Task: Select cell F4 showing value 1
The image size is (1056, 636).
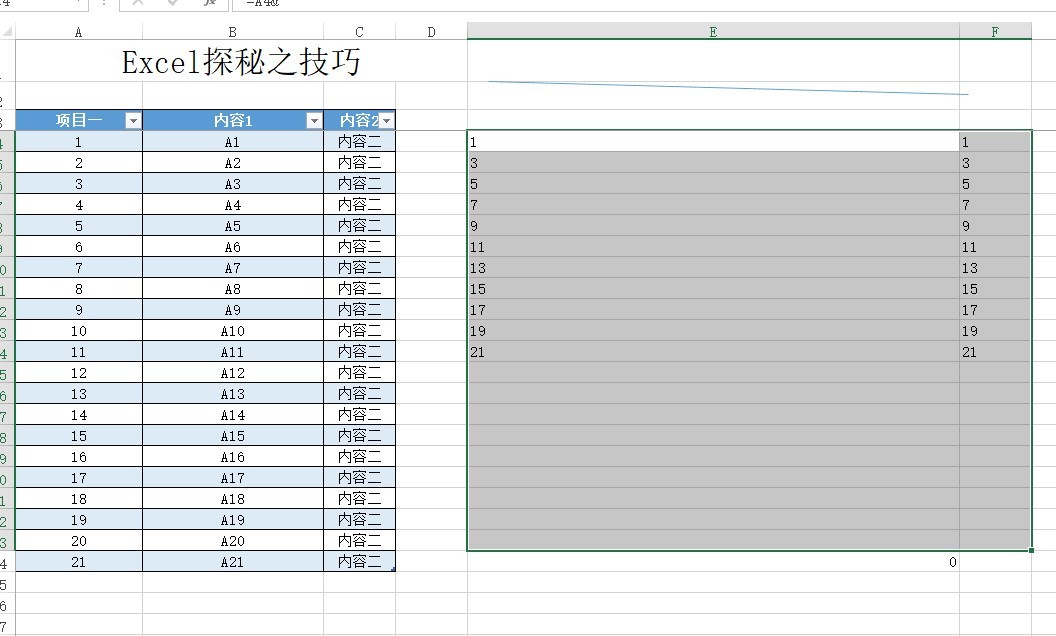Action: (994, 141)
